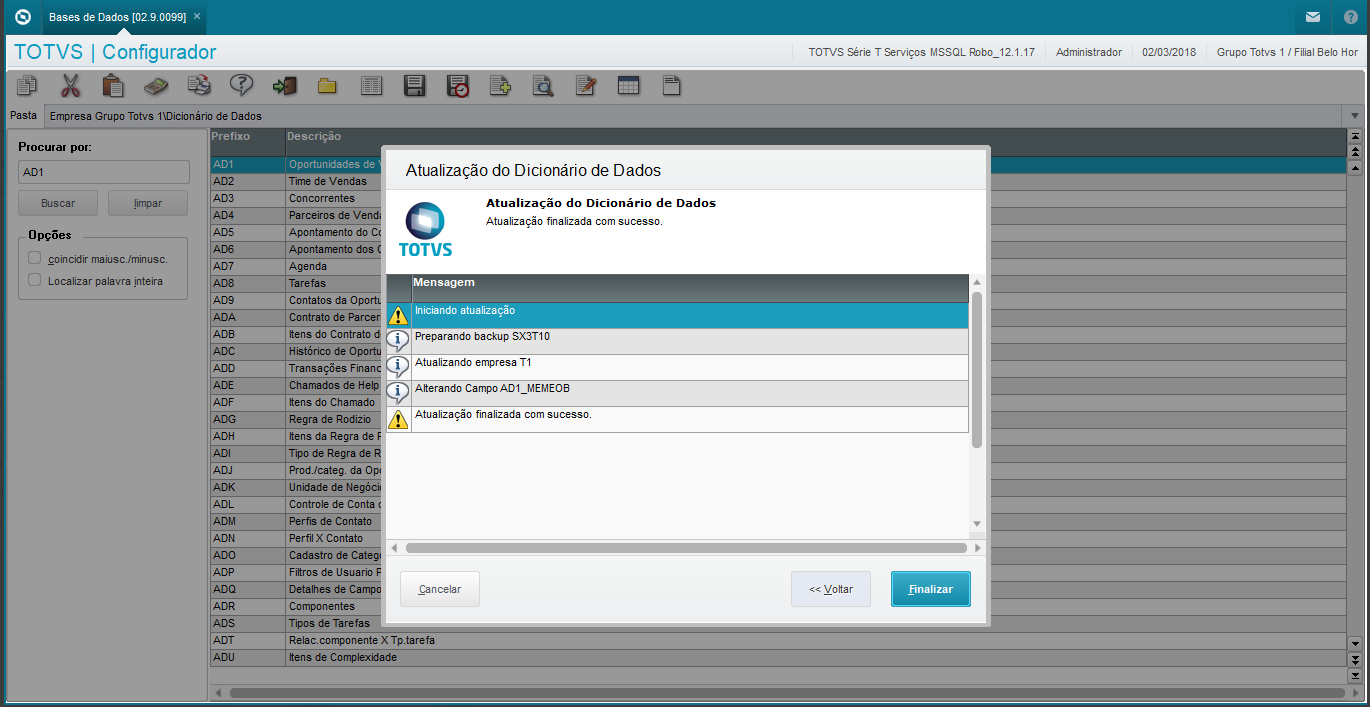Image resolution: width=1370 pixels, height=707 pixels.
Task: Open the Help question mark toolbar icon
Action: click(241, 86)
